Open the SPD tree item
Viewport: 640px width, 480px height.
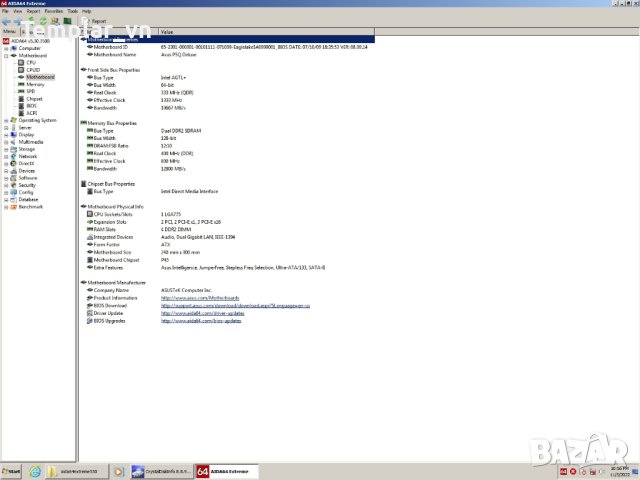pos(30,91)
